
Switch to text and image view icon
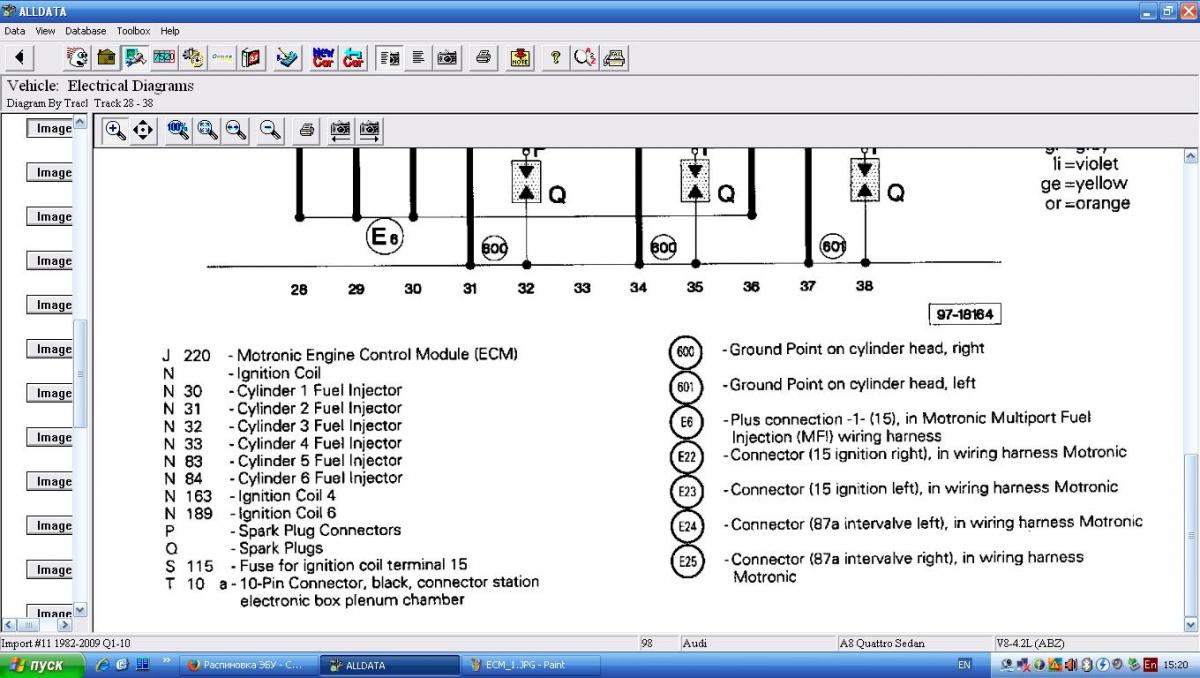click(390, 57)
